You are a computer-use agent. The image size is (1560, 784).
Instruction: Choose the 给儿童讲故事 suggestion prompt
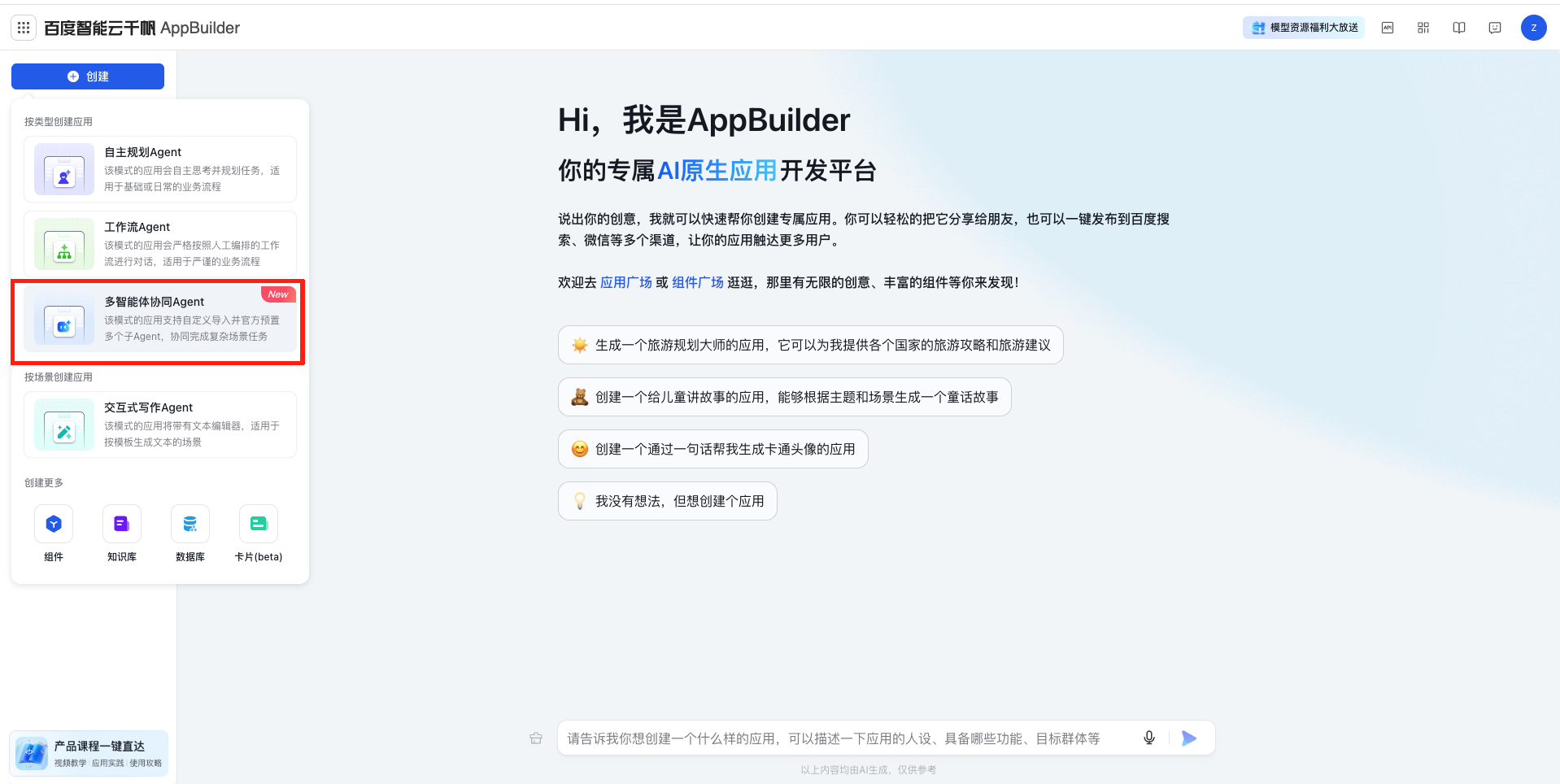click(785, 397)
